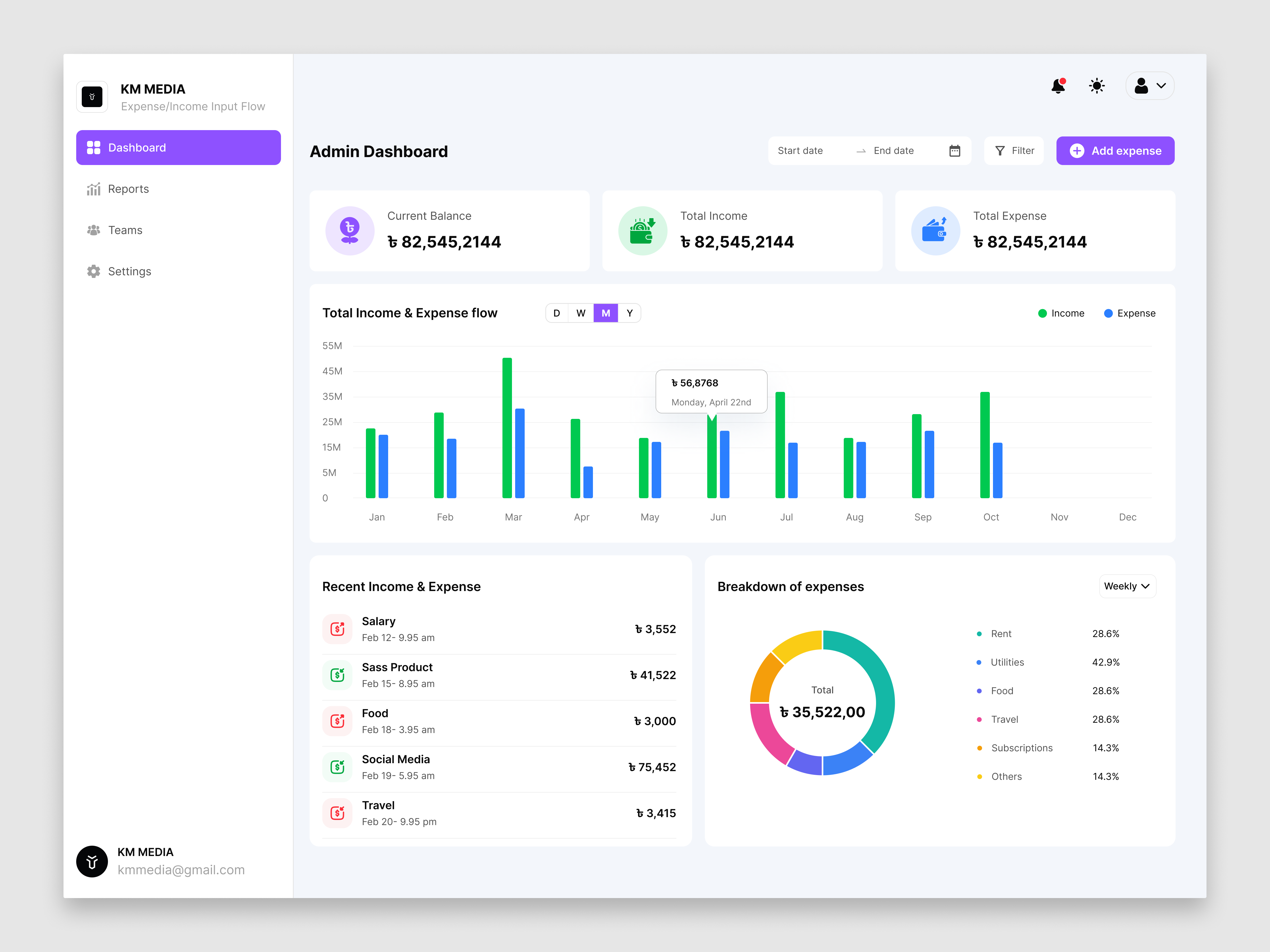This screenshot has height=952, width=1270.
Task: Click the Start date input field
Action: pos(800,151)
